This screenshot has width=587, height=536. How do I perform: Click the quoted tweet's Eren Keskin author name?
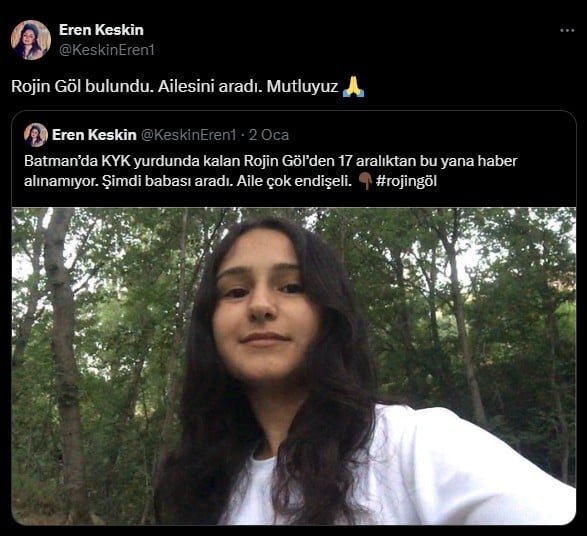click(94, 135)
